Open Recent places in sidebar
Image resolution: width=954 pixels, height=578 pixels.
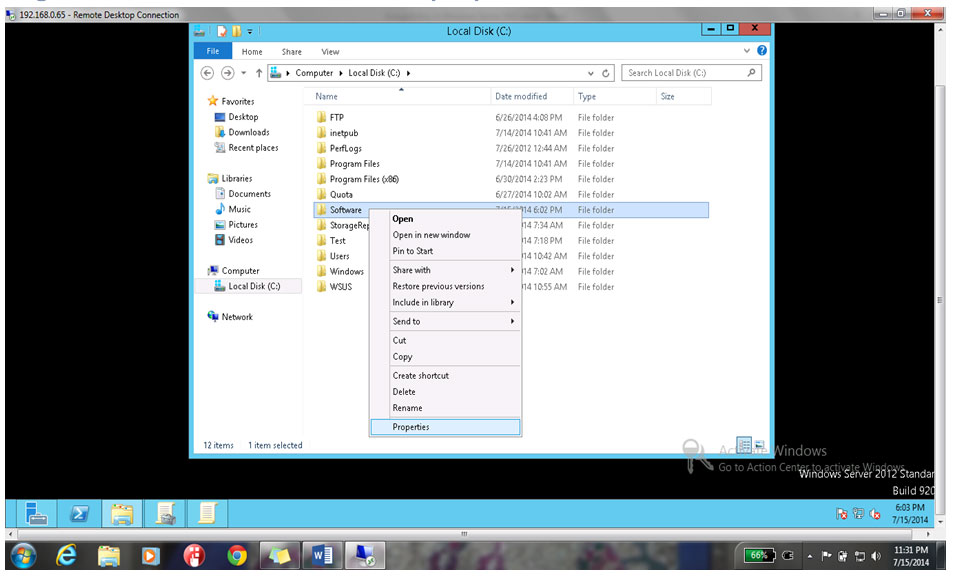point(252,148)
